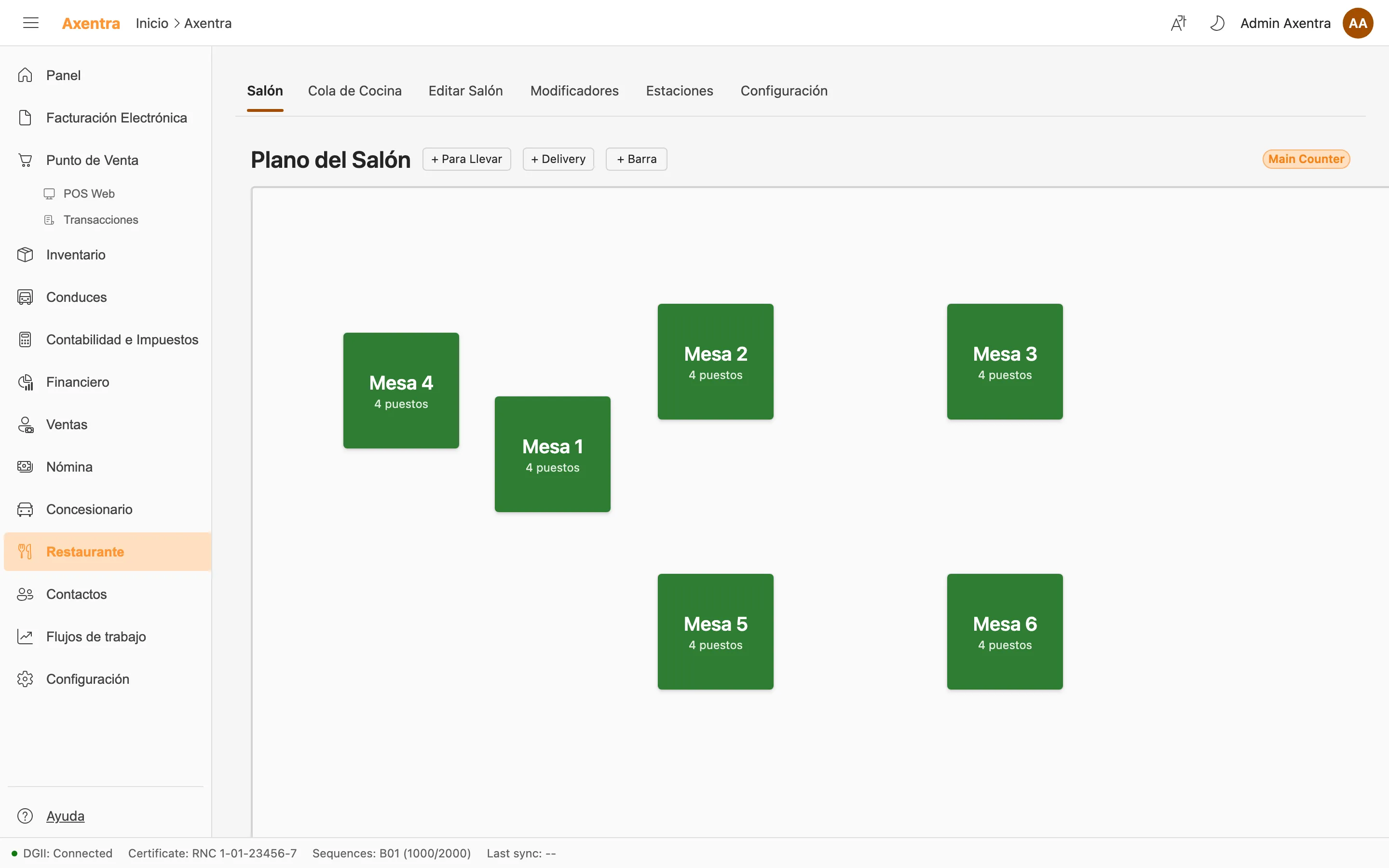Open the Configuración tab
The width and height of the screenshot is (1389, 868).
pos(783,91)
